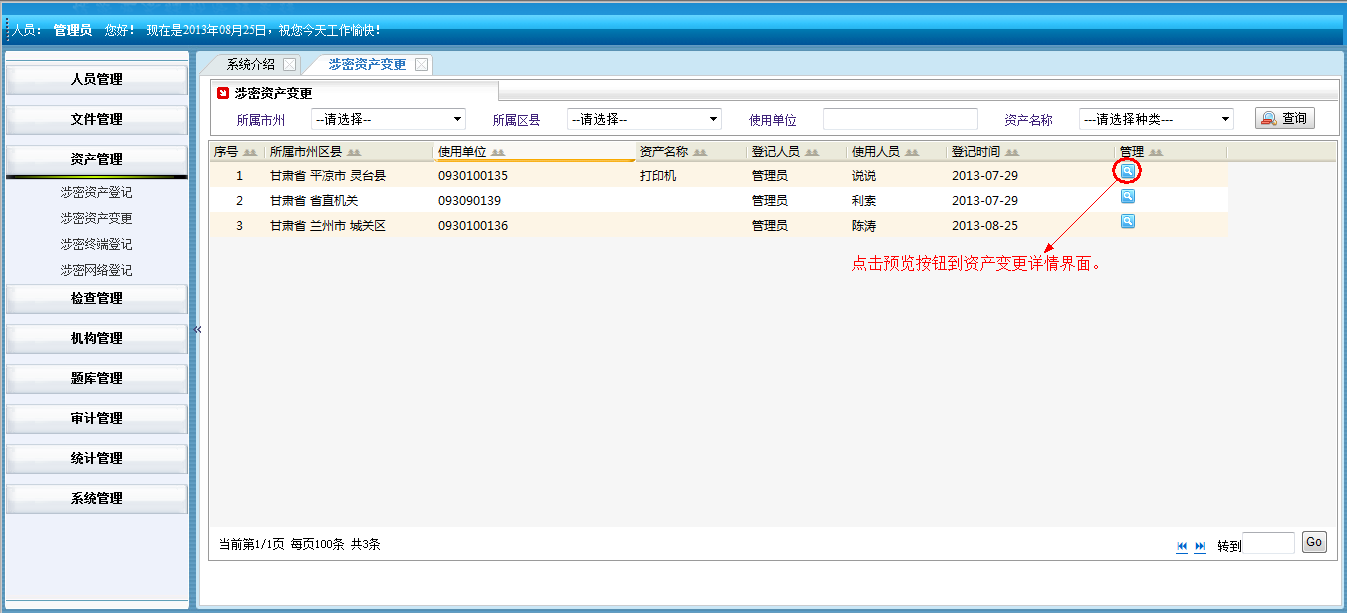
Task: Close the 系统介绍 tab
Action: tap(289, 64)
